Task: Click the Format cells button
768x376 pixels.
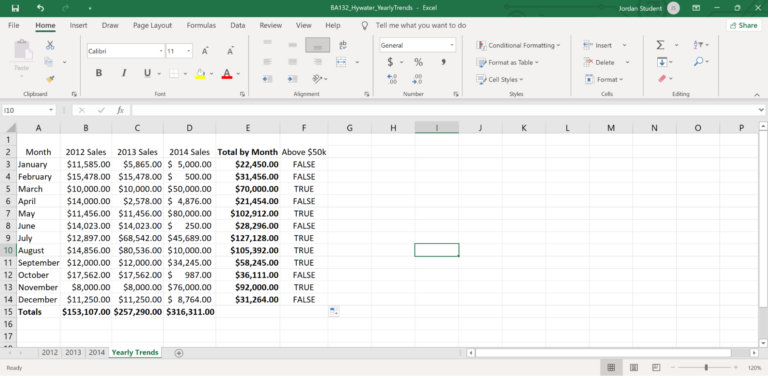Action: pos(603,79)
